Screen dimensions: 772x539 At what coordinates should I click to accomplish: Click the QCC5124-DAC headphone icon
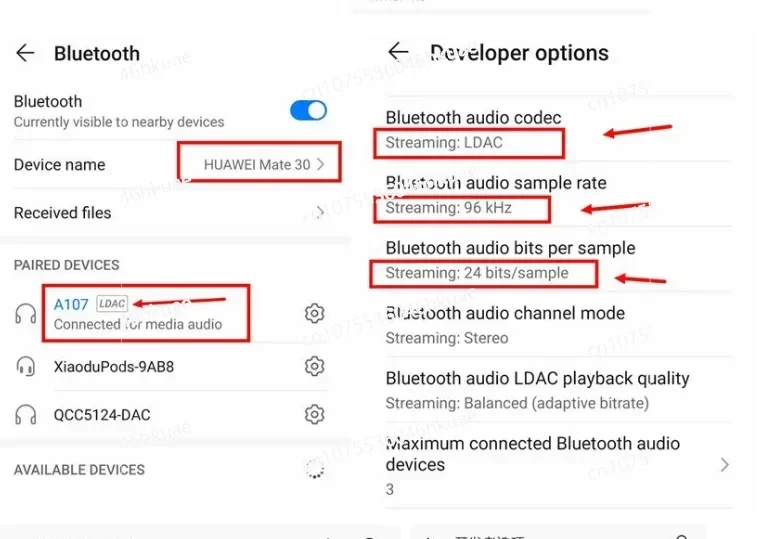[x=26, y=414]
